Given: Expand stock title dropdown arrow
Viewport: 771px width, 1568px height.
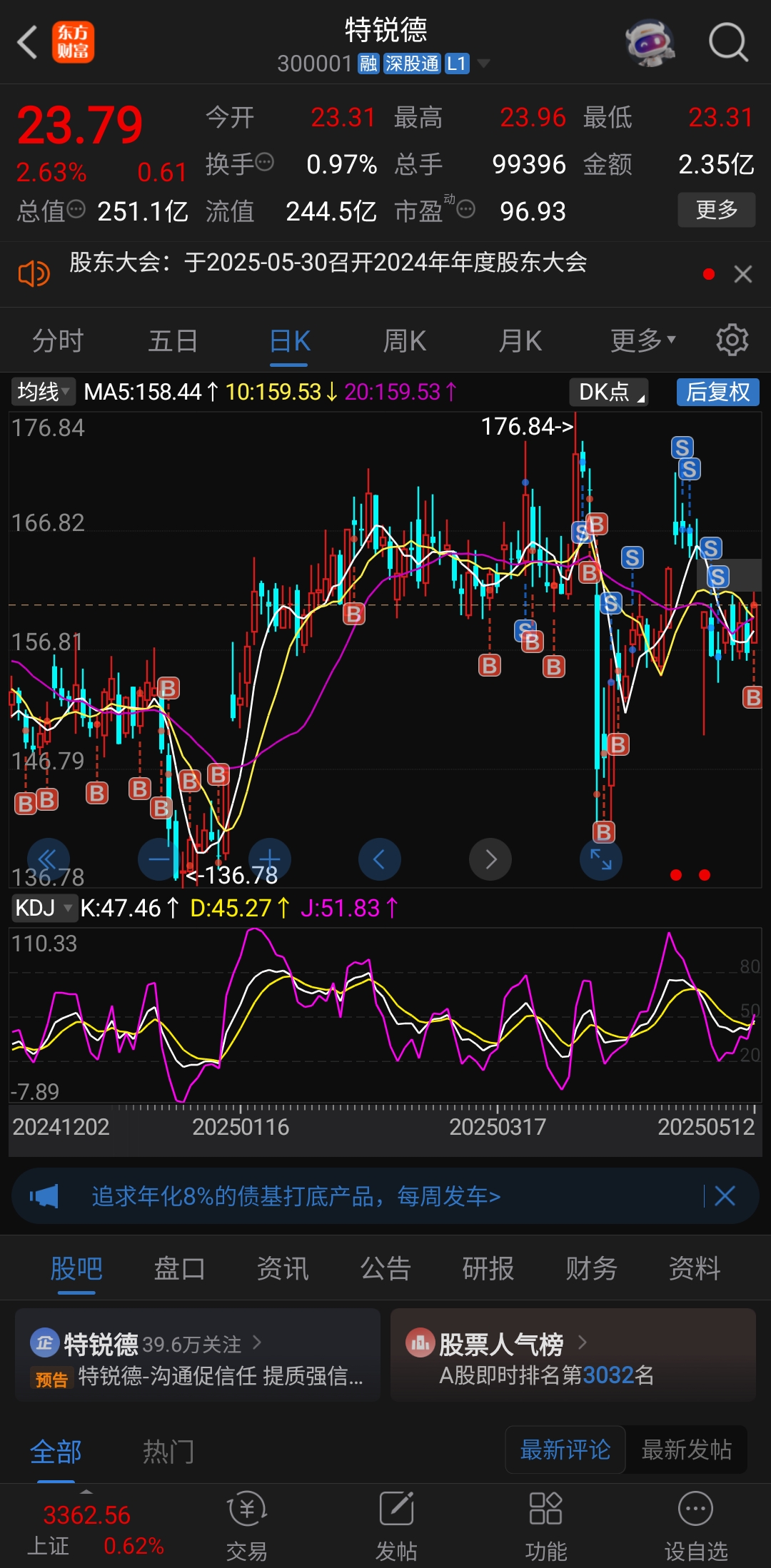Looking at the screenshot, I should pos(483,64).
